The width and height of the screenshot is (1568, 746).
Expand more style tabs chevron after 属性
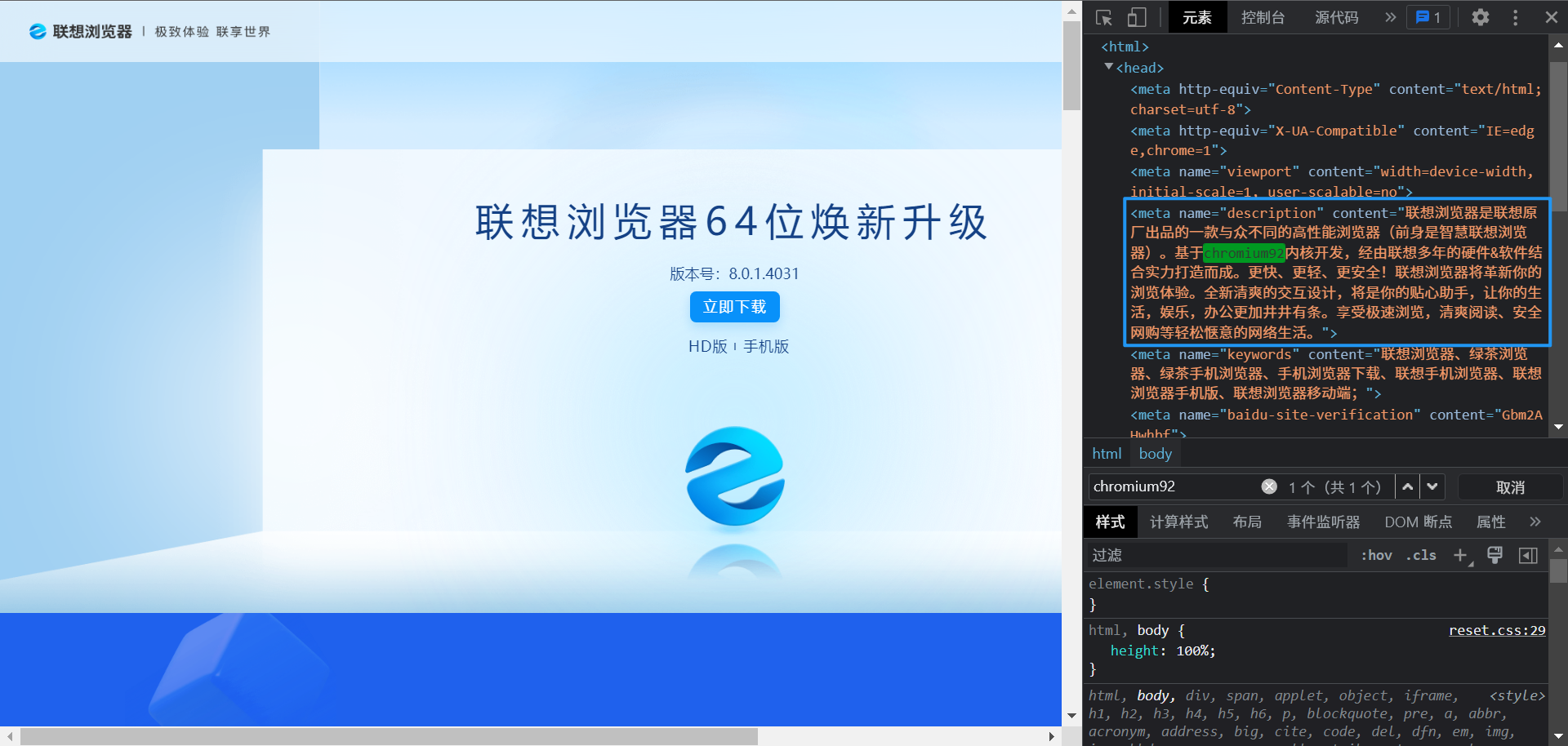(1536, 522)
